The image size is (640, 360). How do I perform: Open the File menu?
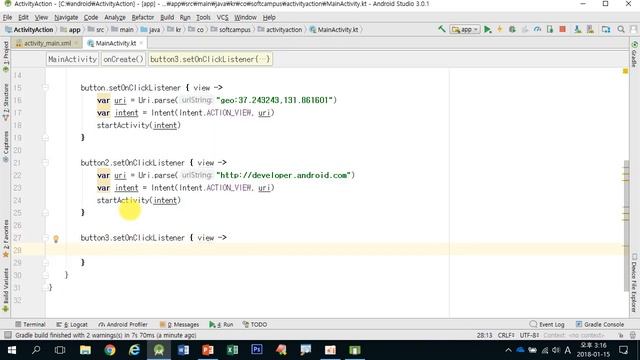pos(7,17)
